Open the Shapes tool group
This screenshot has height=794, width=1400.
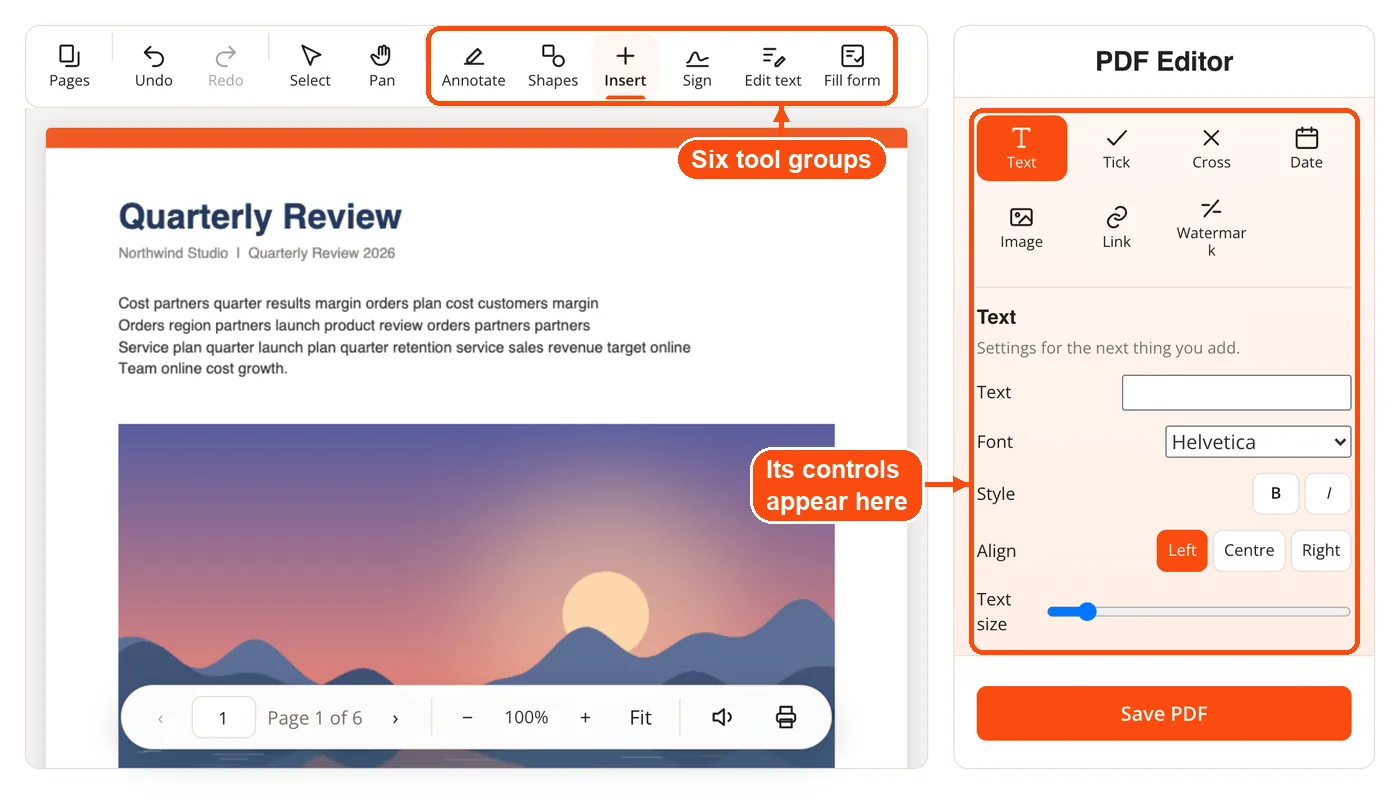pyautogui.click(x=553, y=66)
